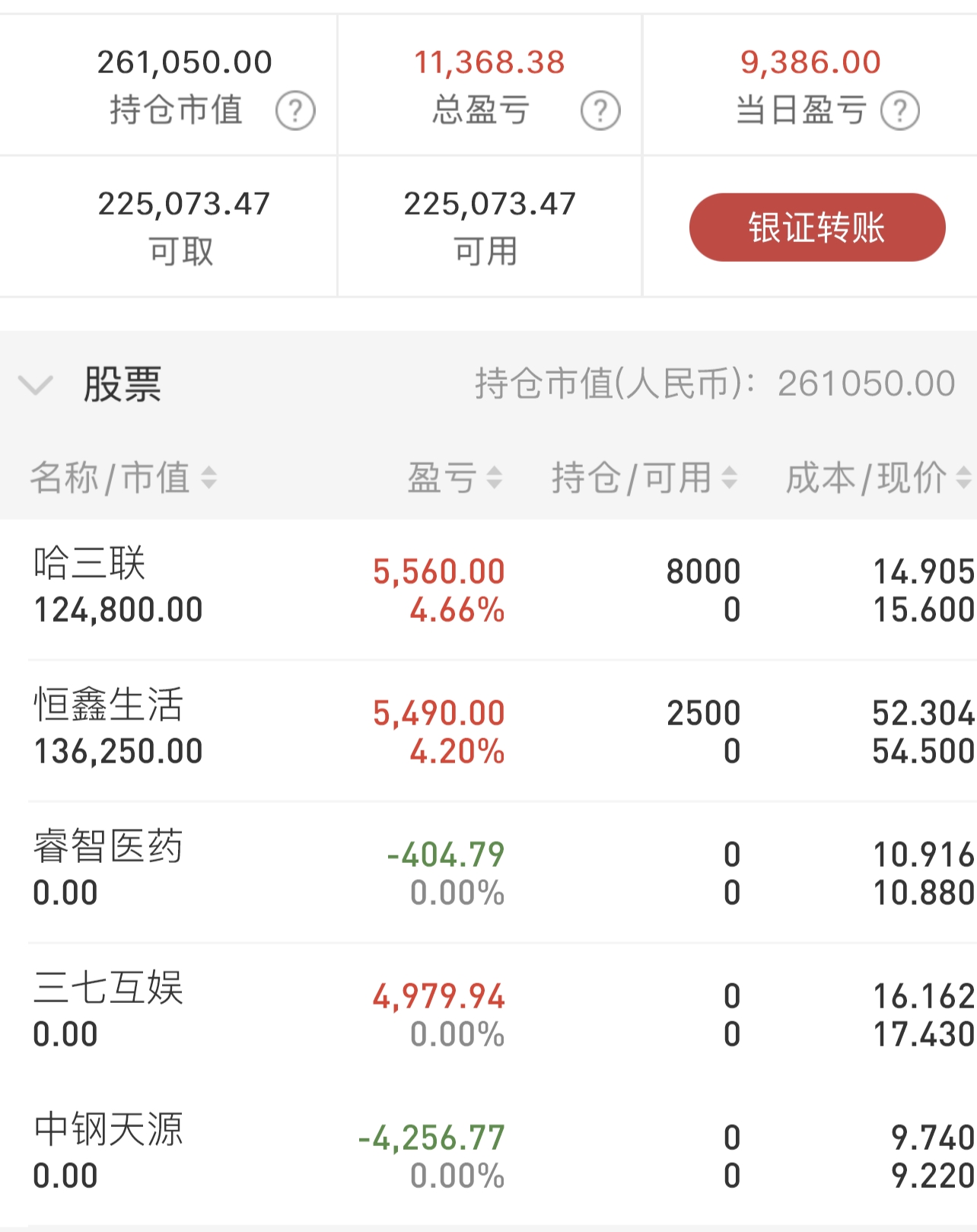977x1232 pixels.
Task: Sort holdings by 名称/市值 arrows
Action: (208, 478)
